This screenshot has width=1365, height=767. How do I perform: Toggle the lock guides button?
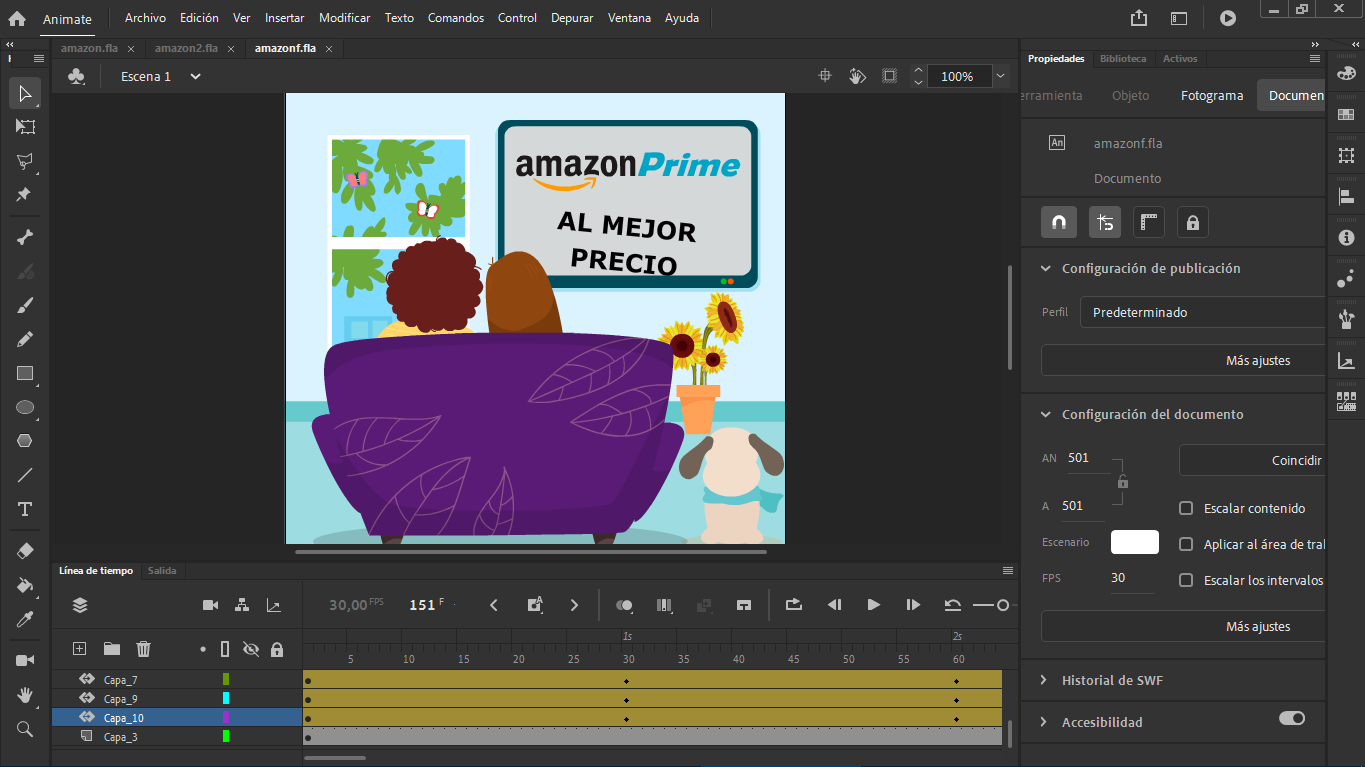pos(1193,222)
